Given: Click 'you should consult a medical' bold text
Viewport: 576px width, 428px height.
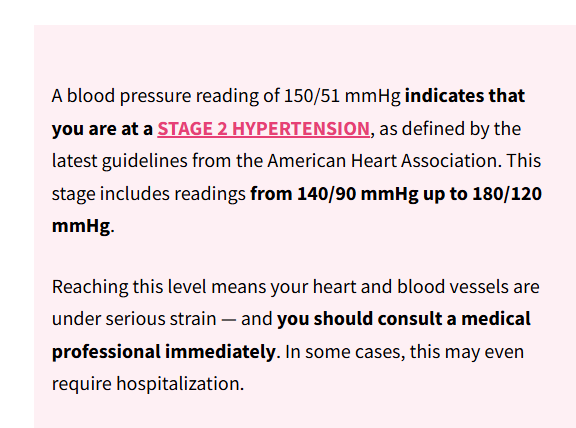Looking at the screenshot, I should 404,319.
